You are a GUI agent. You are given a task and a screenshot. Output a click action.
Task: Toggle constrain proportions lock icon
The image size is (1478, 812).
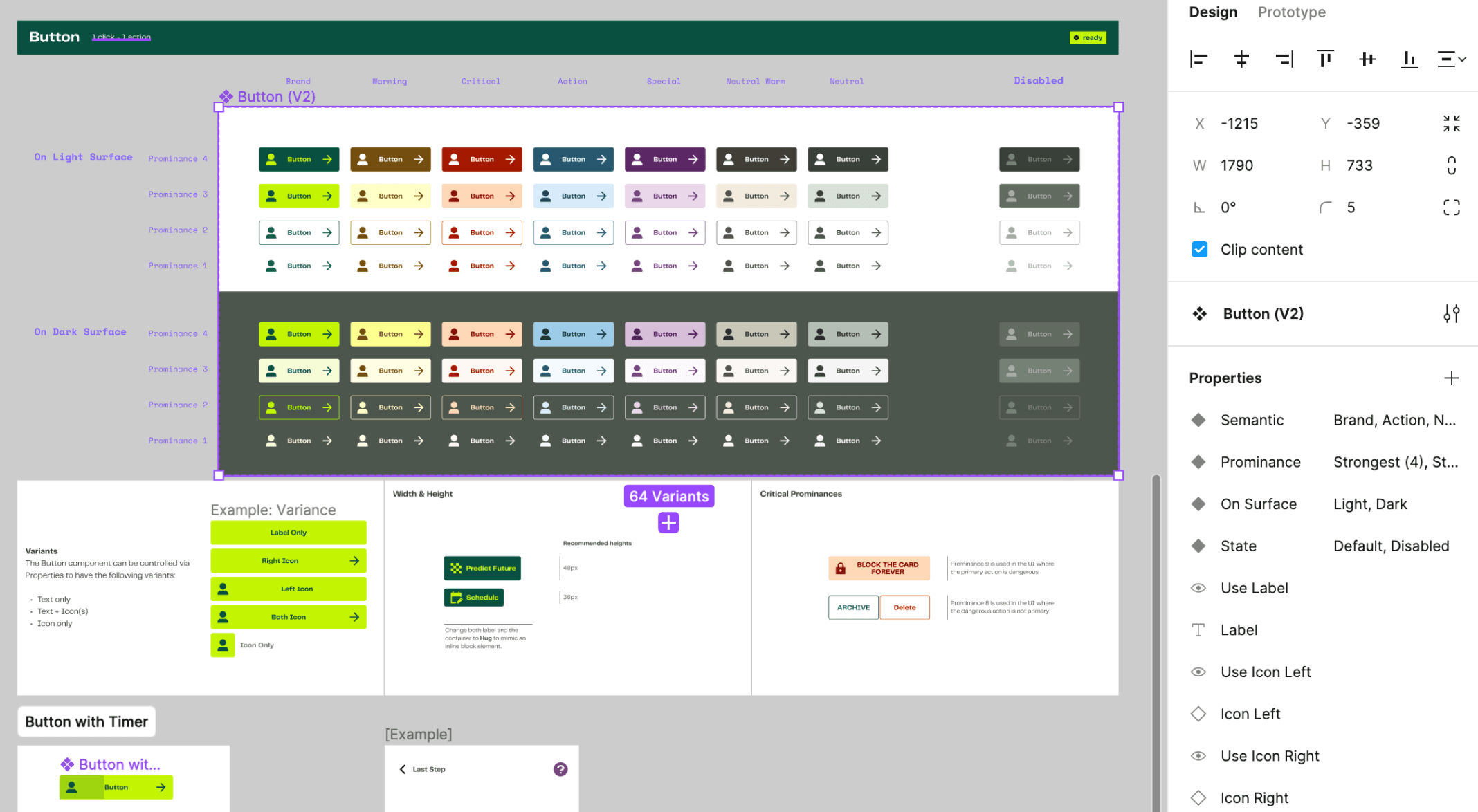coord(1451,165)
